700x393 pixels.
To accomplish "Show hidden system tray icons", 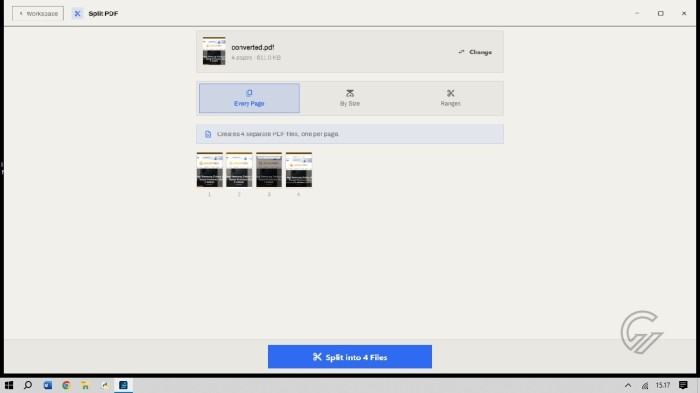I will (x=628, y=385).
